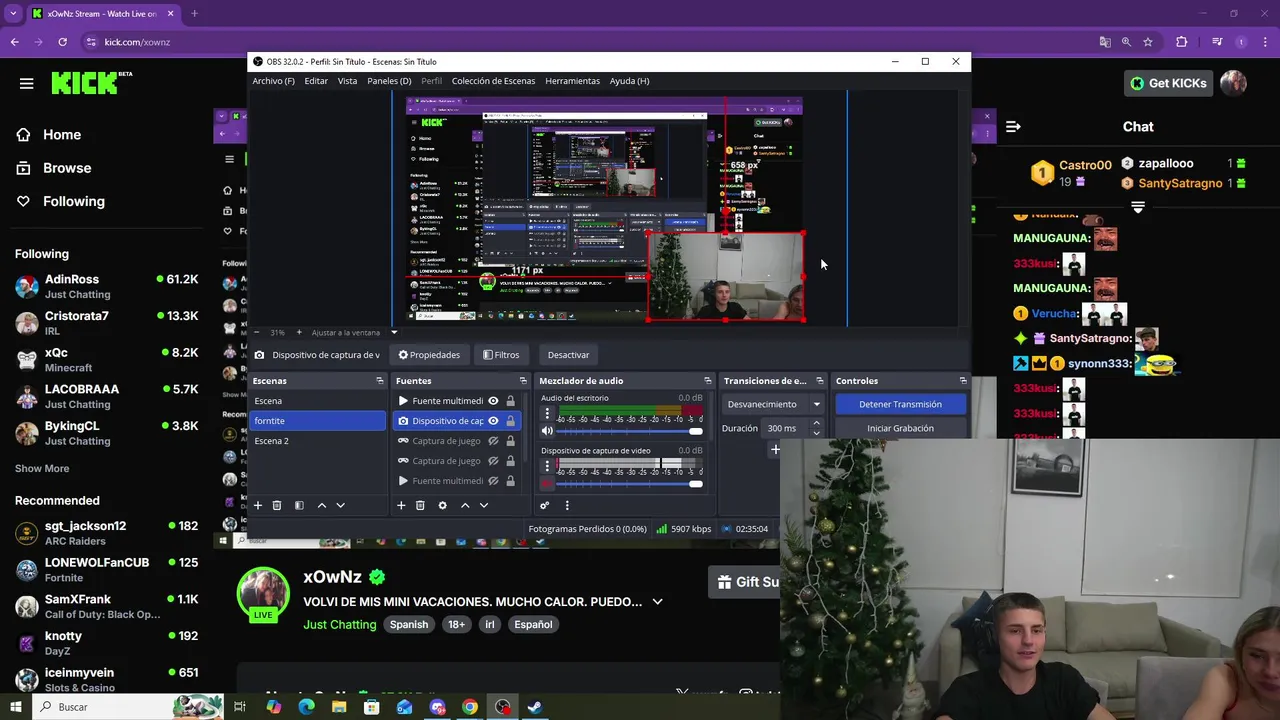Mute the 'Audio del escritorio' speaker icon
Image resolution: width=1280 pixels, height=720 pixels.
coord(547,431)
